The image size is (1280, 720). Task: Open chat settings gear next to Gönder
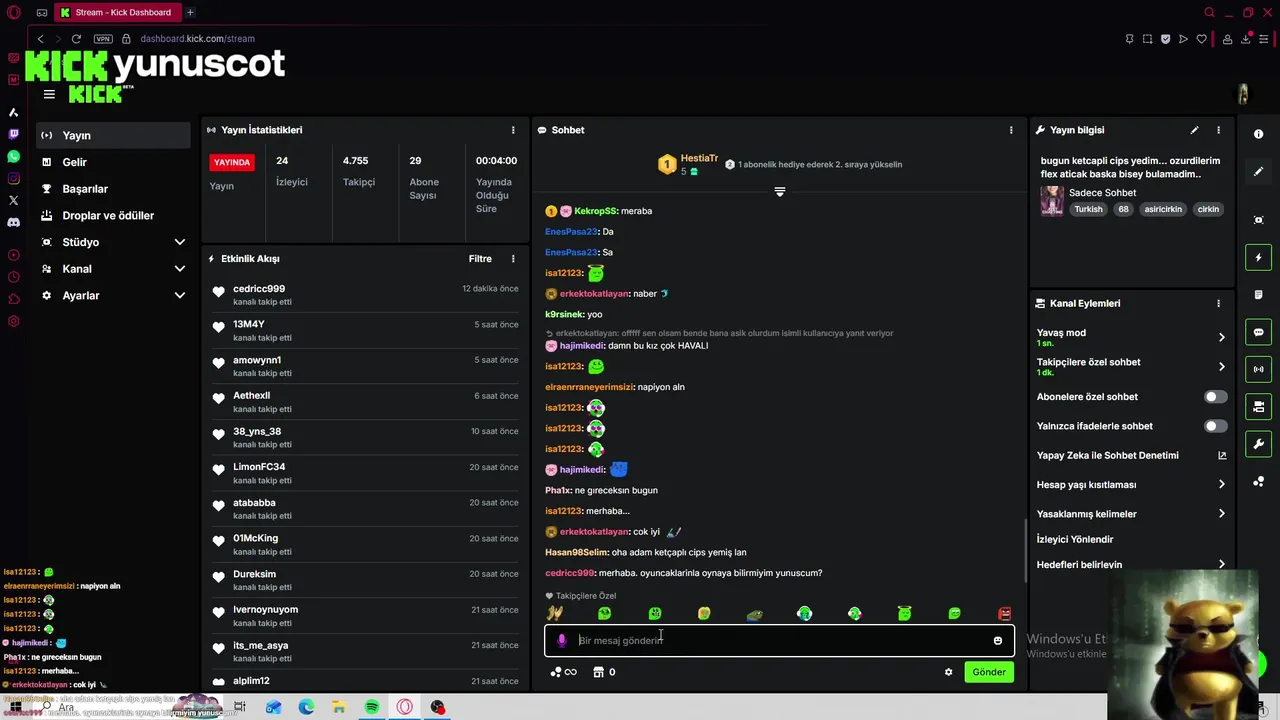point(948,672)
